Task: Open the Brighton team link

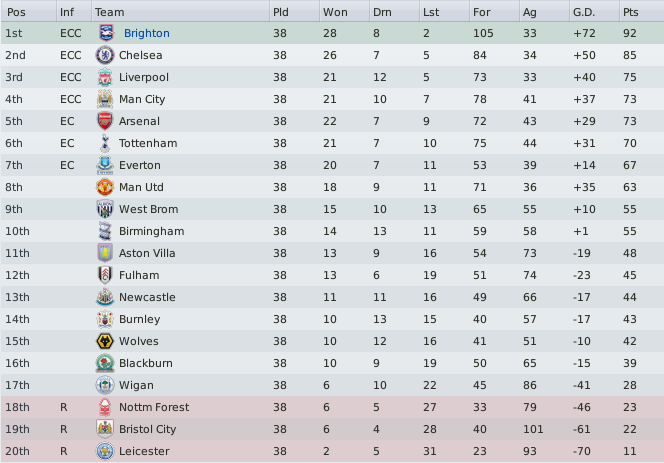Action: (x=147, y=33)
